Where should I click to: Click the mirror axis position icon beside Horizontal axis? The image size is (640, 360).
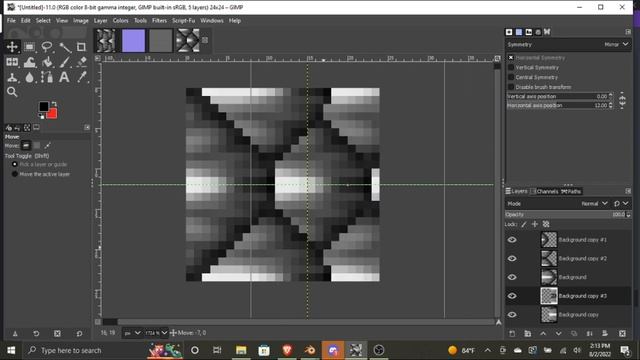pos(622,105)
